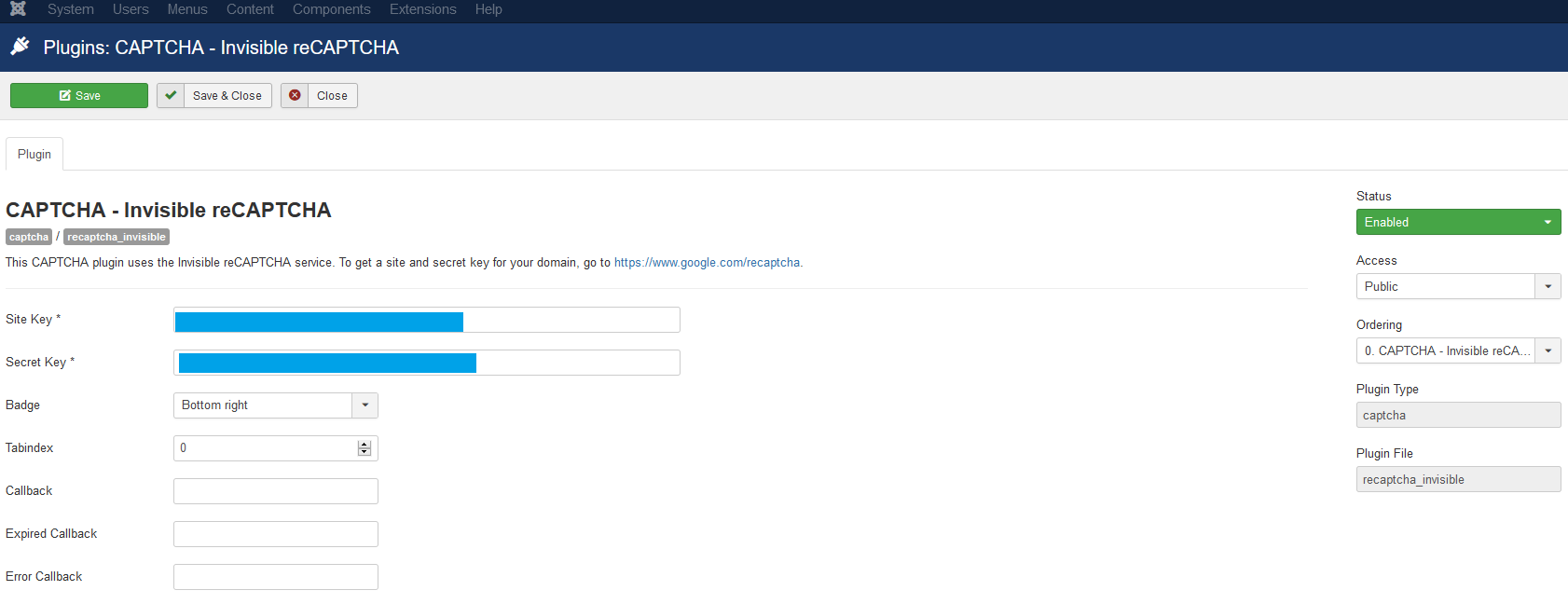Click the Error Callback input field
This screenshot has width=1568, height=604.
pos(276,577)
